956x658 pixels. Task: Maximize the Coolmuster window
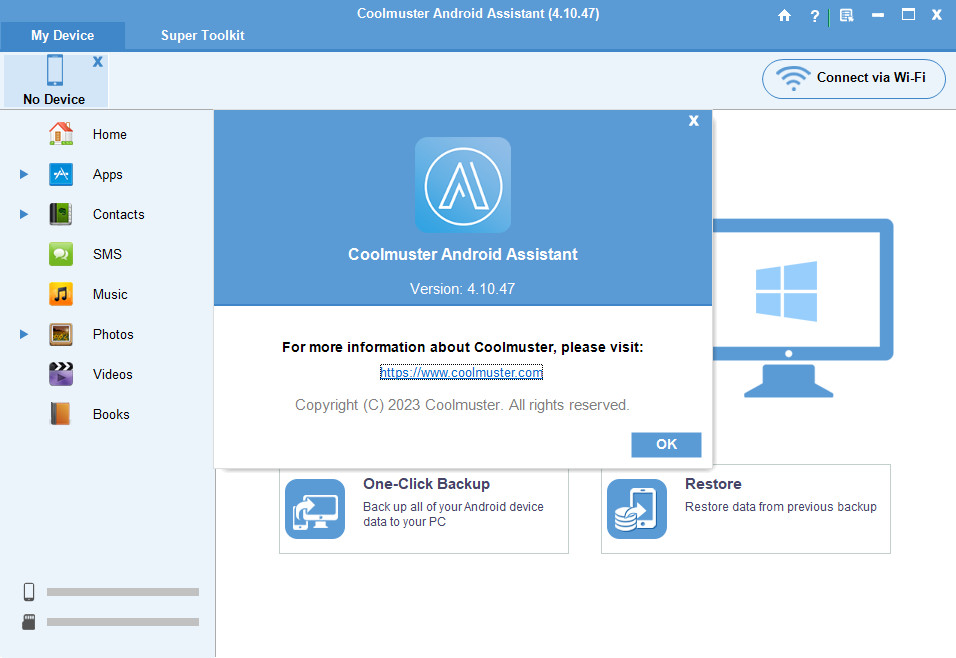908,15
